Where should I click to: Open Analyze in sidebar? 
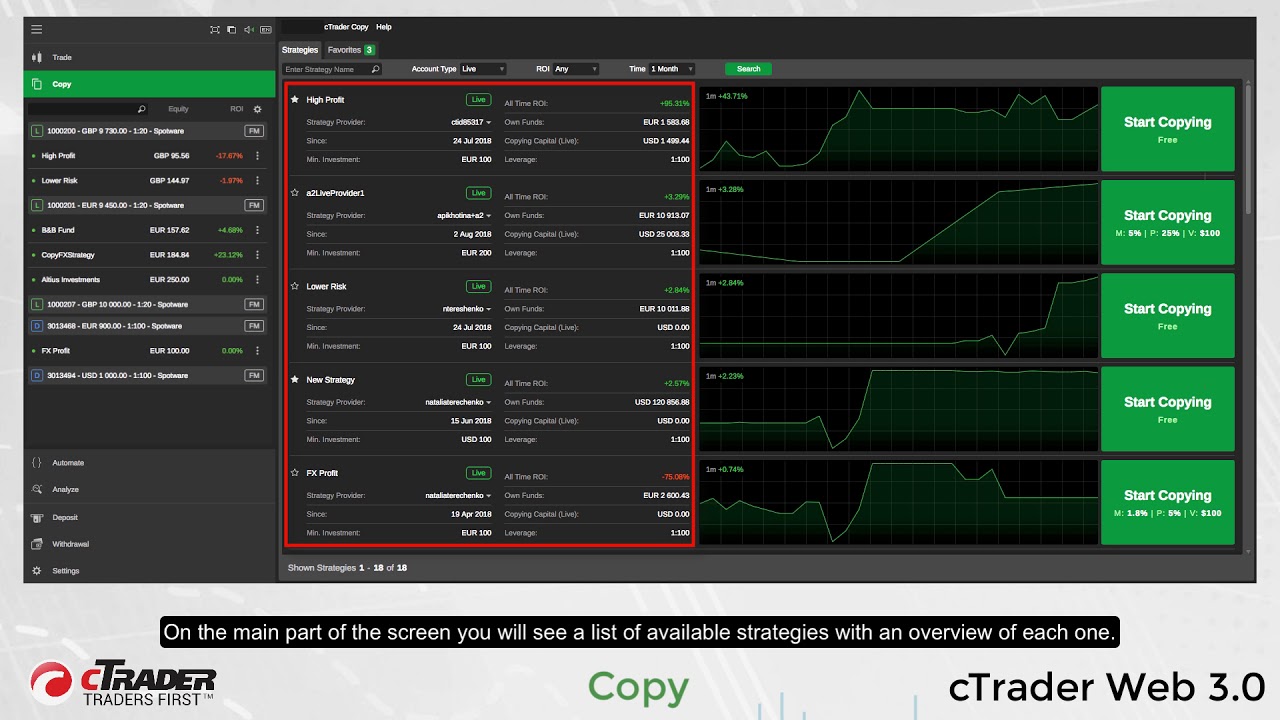pyautogui.click(x=150, y=490)
